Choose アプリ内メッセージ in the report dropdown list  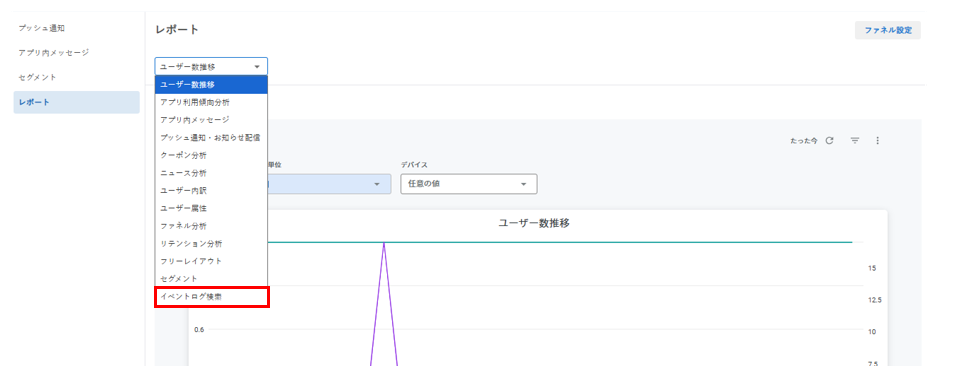click(211, 120)
